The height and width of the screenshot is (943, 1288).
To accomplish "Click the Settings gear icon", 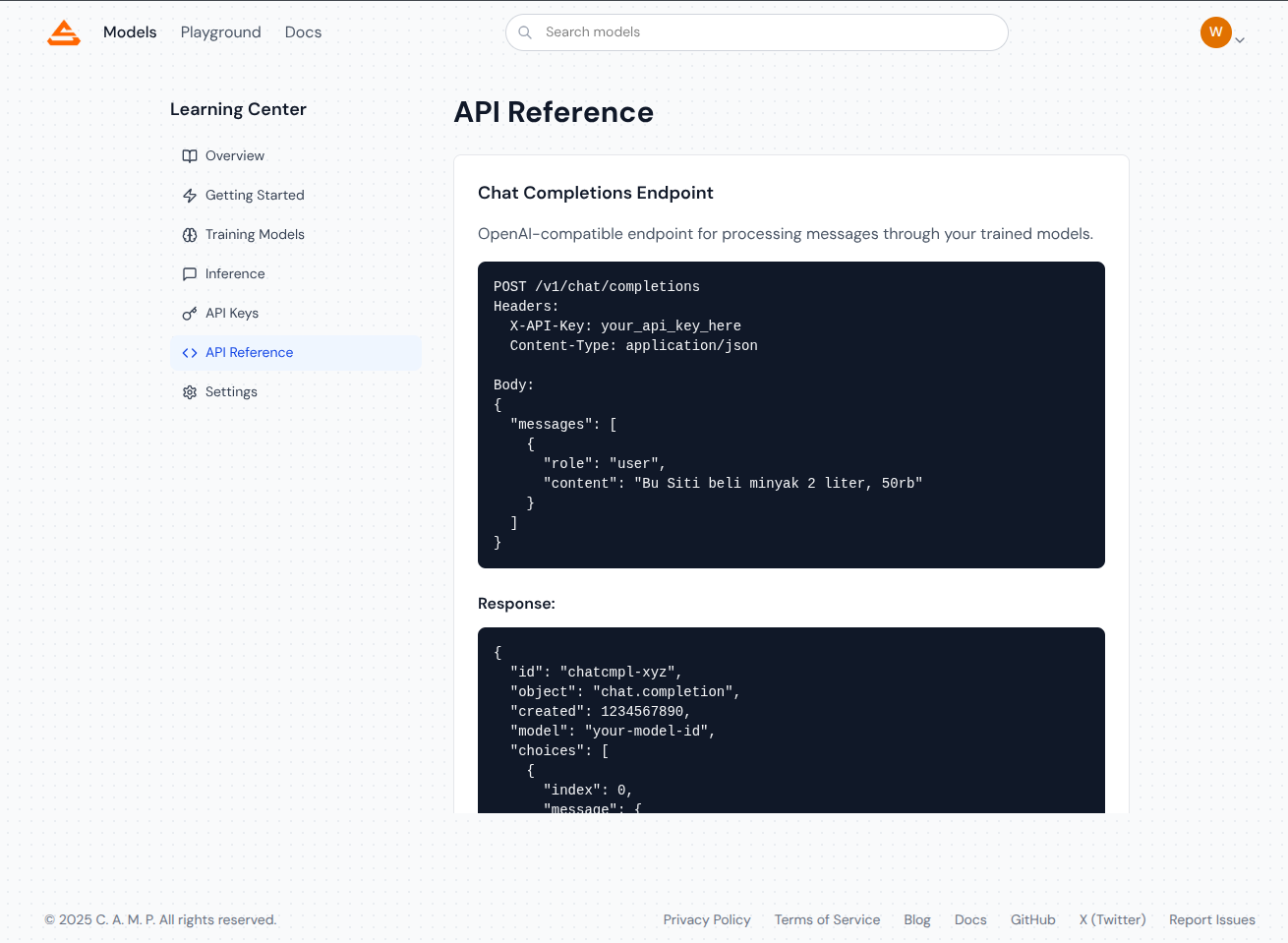I will point(190,391).
